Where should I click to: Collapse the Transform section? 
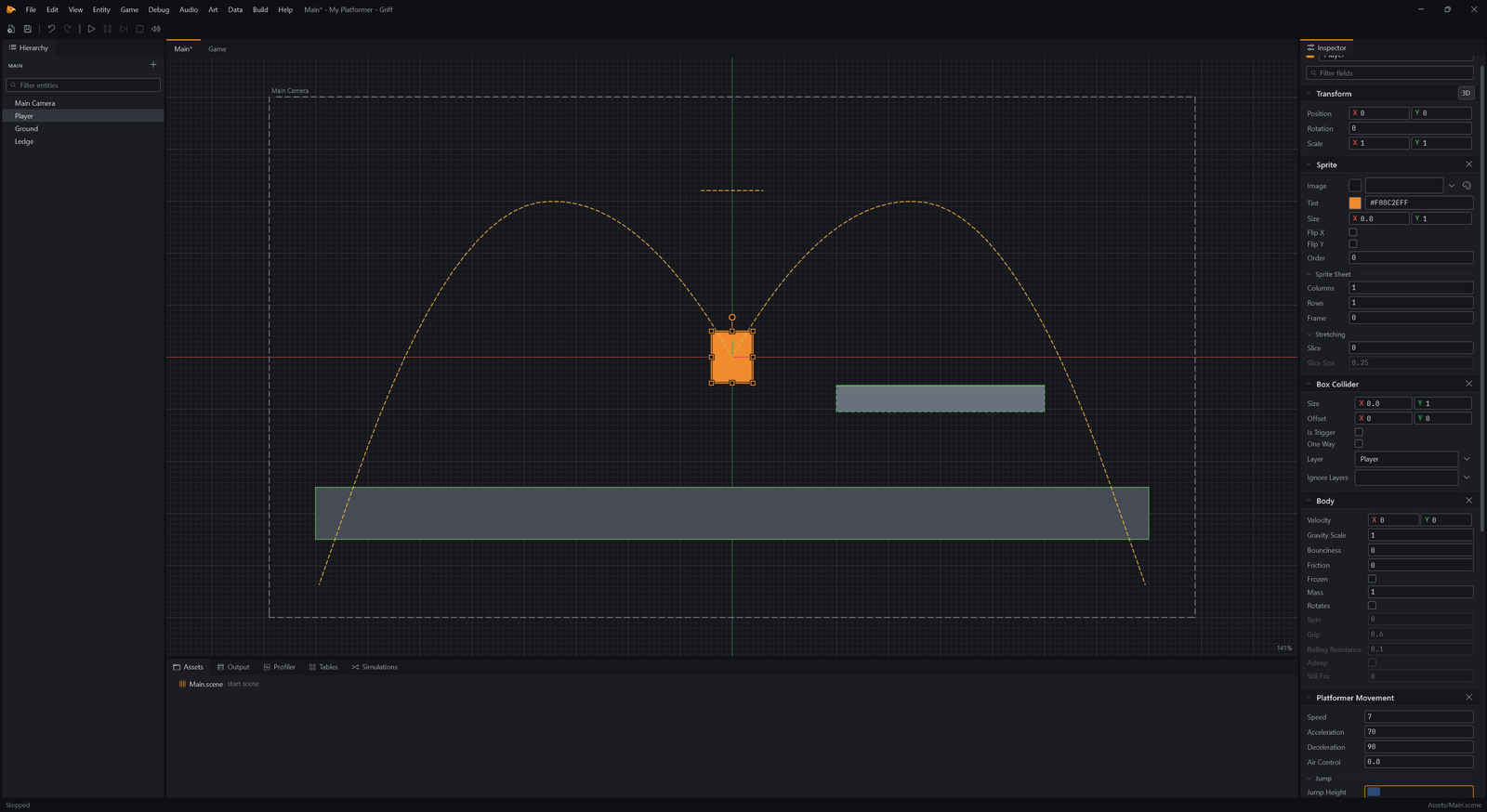pyautogui.click(x=1309, y=94)
